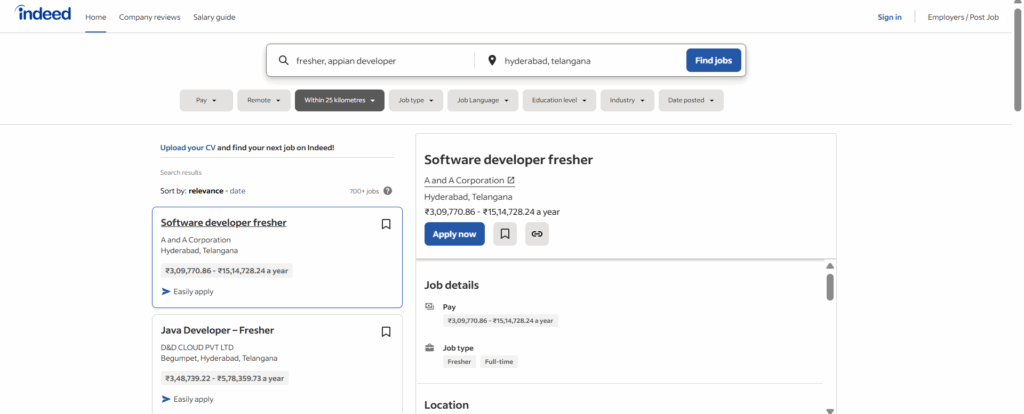
Task: Save the Java Developer – Fresher job
Action: click(x=386, y=332)
